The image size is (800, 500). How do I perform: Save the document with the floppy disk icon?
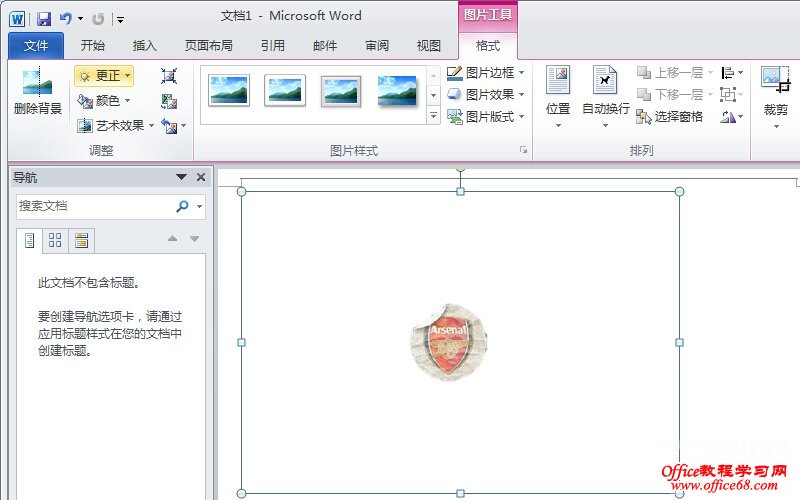point(44,19)
